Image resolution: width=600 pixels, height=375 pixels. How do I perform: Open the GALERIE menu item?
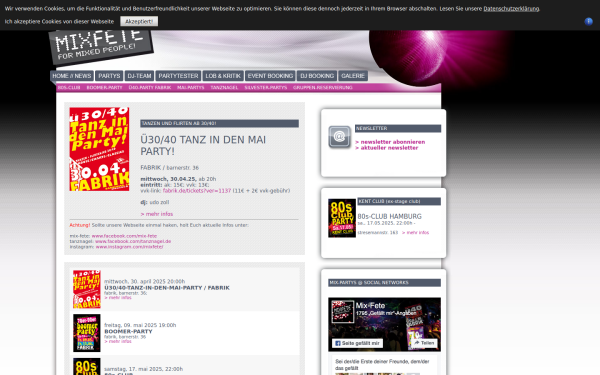click(x=353, y=76)
